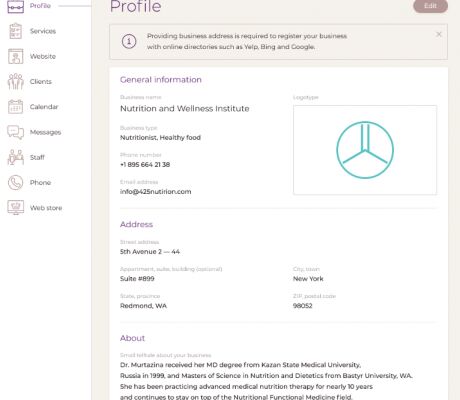
Task: Open the Phone handset icon
Action: pyautogui.click(x=15, y=183)
